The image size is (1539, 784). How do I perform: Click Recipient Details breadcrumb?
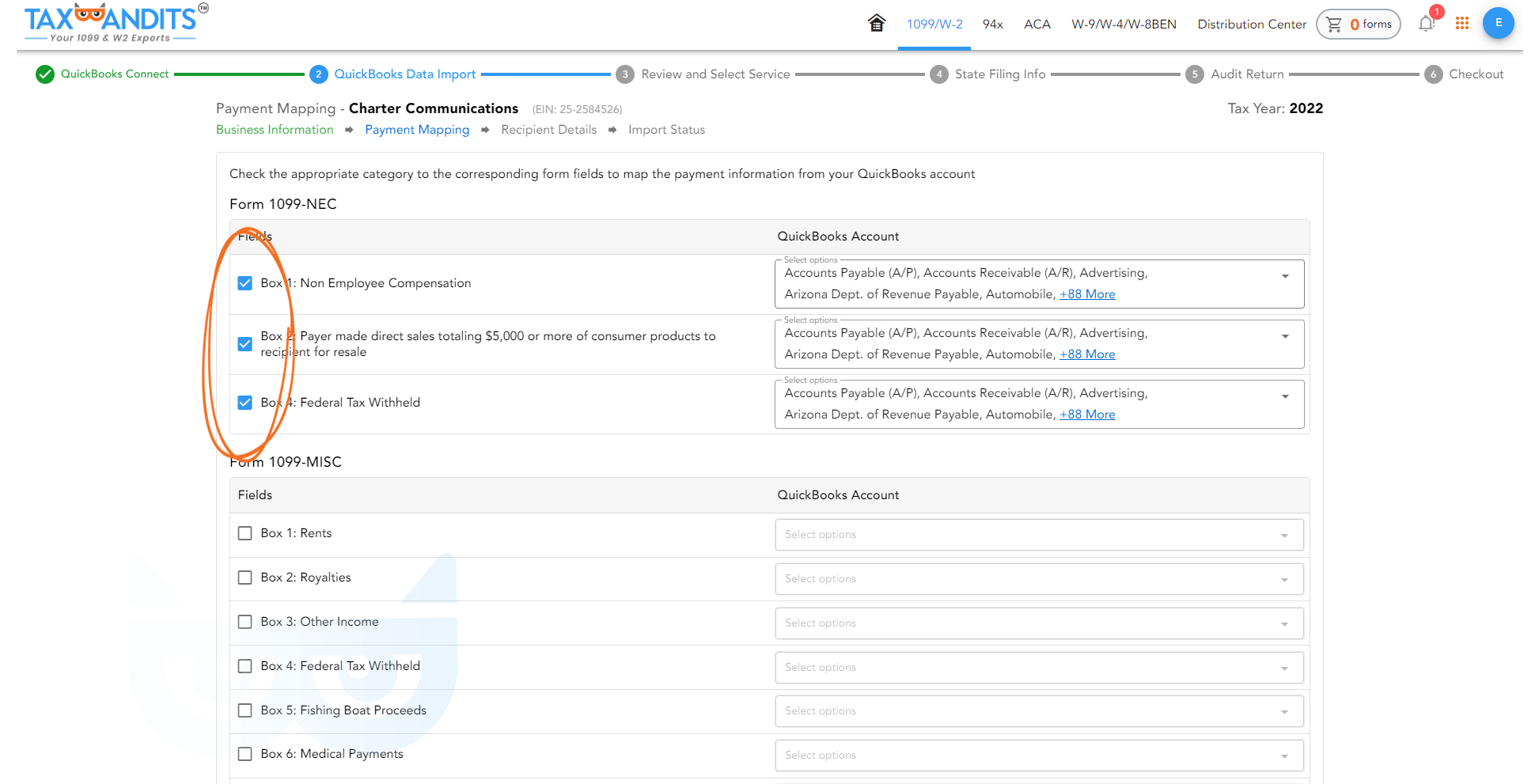click(x=548, y=130)
